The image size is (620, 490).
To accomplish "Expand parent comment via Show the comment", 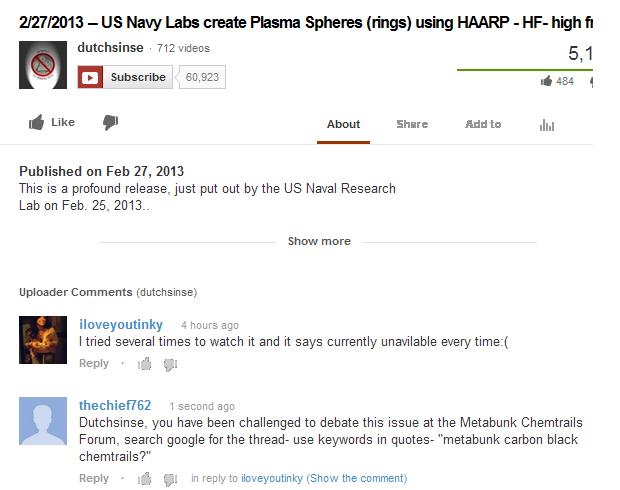I will coord(358,479).
